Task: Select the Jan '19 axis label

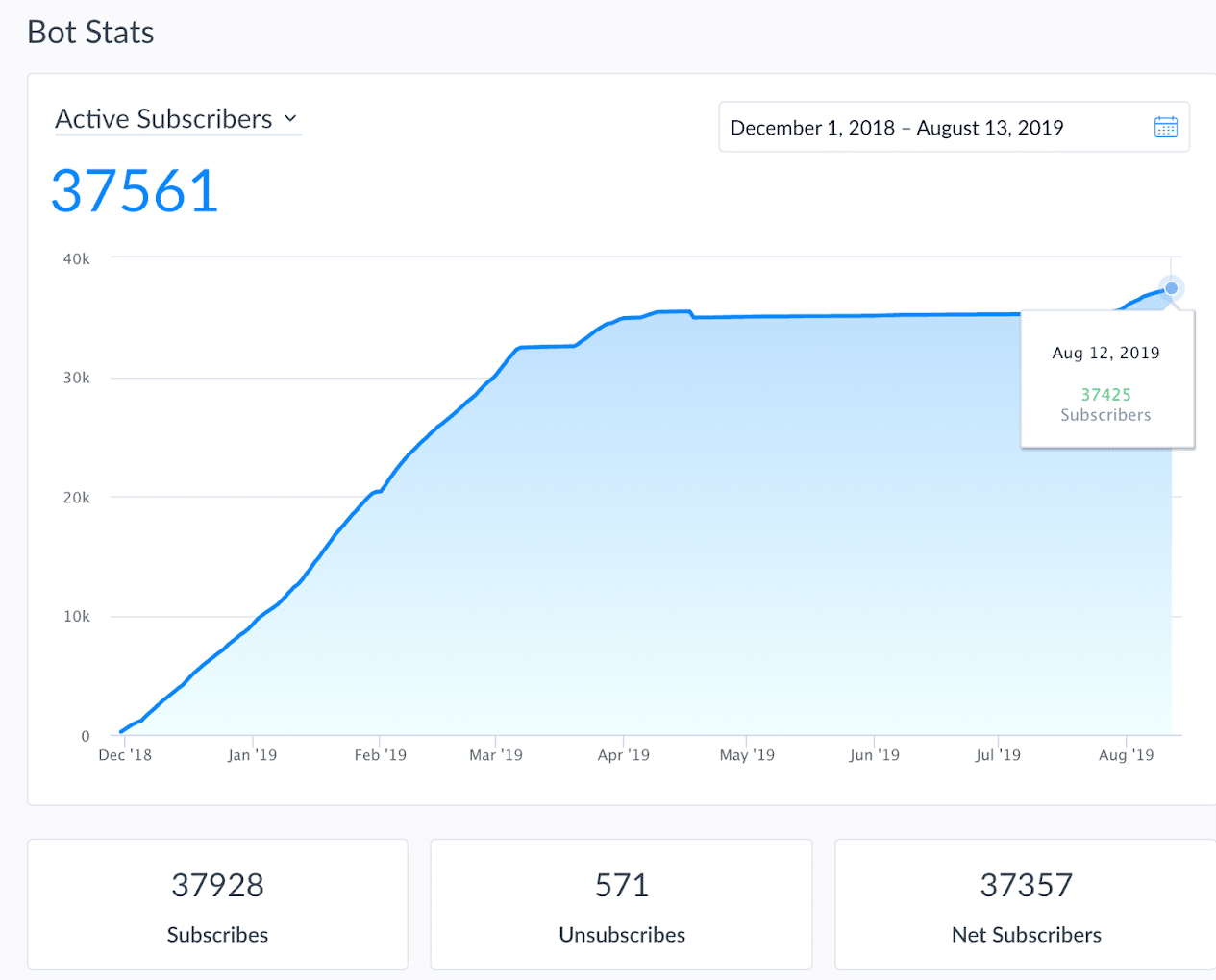Action: coord(252,755)
